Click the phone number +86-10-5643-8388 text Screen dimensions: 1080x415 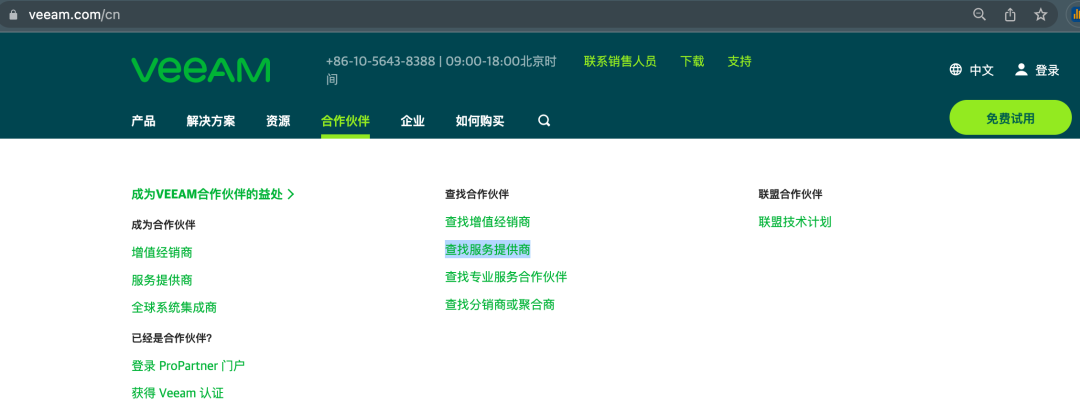[x=380, y=61]
